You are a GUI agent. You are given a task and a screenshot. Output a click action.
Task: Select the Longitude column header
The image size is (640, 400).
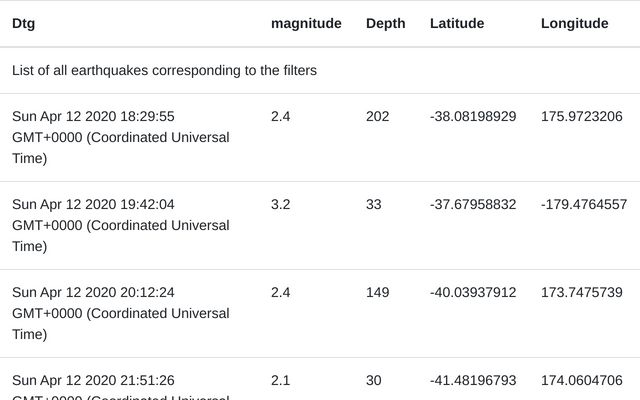click(x=574, y=24)
